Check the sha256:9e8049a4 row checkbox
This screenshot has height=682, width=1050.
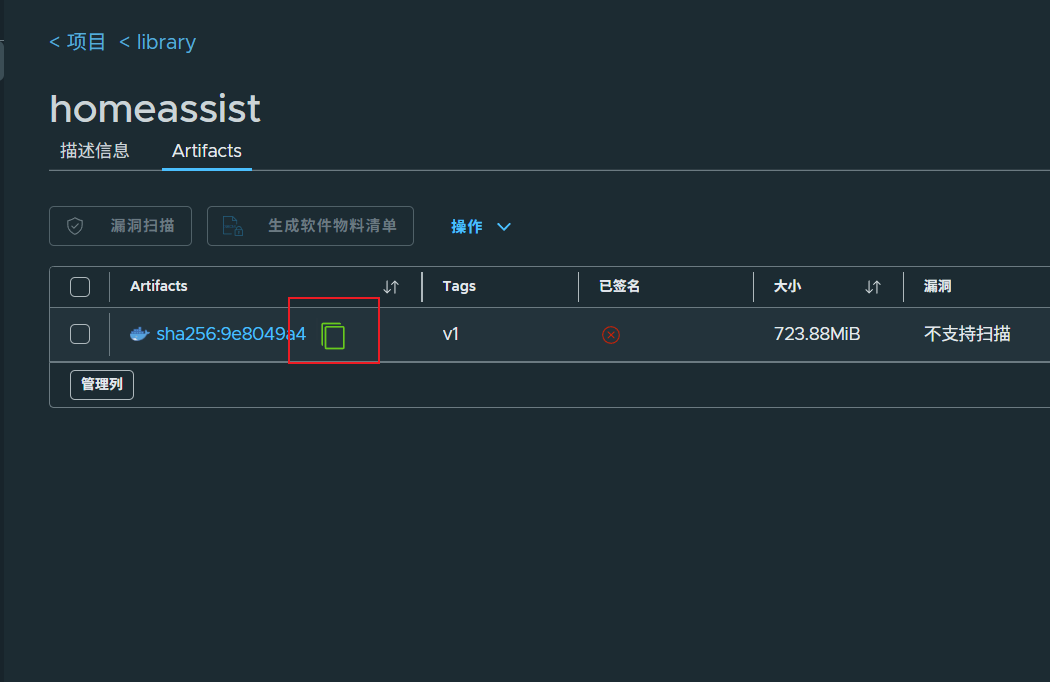point(80,334)
